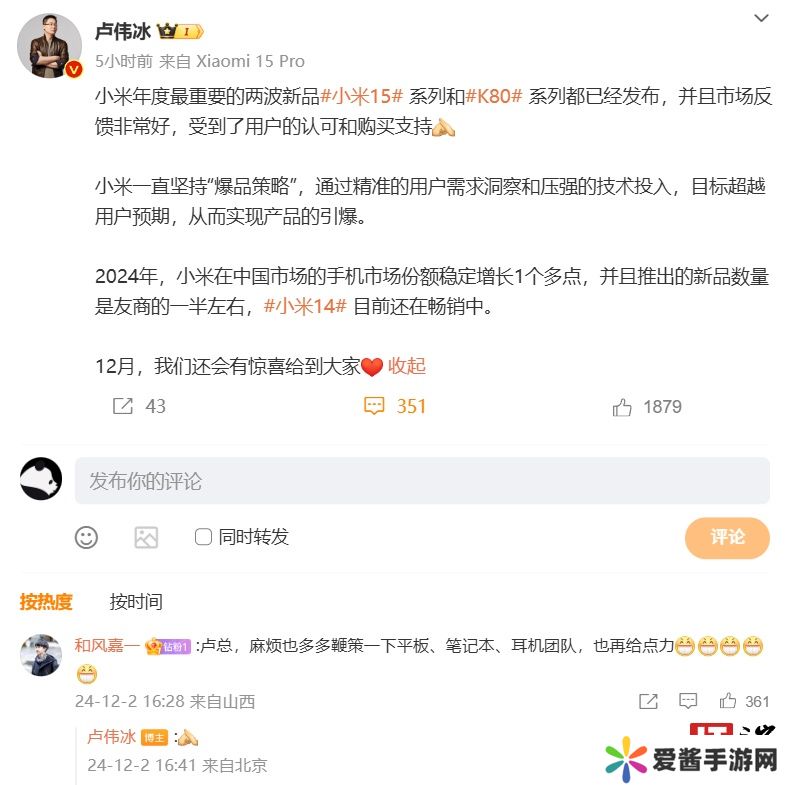
Task: Enable the 同时转发 checkbox
Action: click(x=203, y=537)
